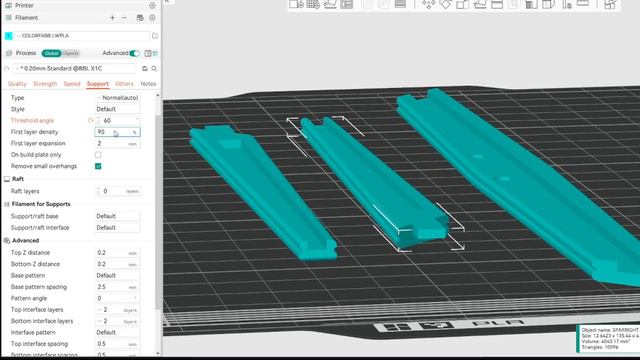Screen dimensions: 640x360
Task: Switch to the Speed tab
Action: click(x=72, y=84)
